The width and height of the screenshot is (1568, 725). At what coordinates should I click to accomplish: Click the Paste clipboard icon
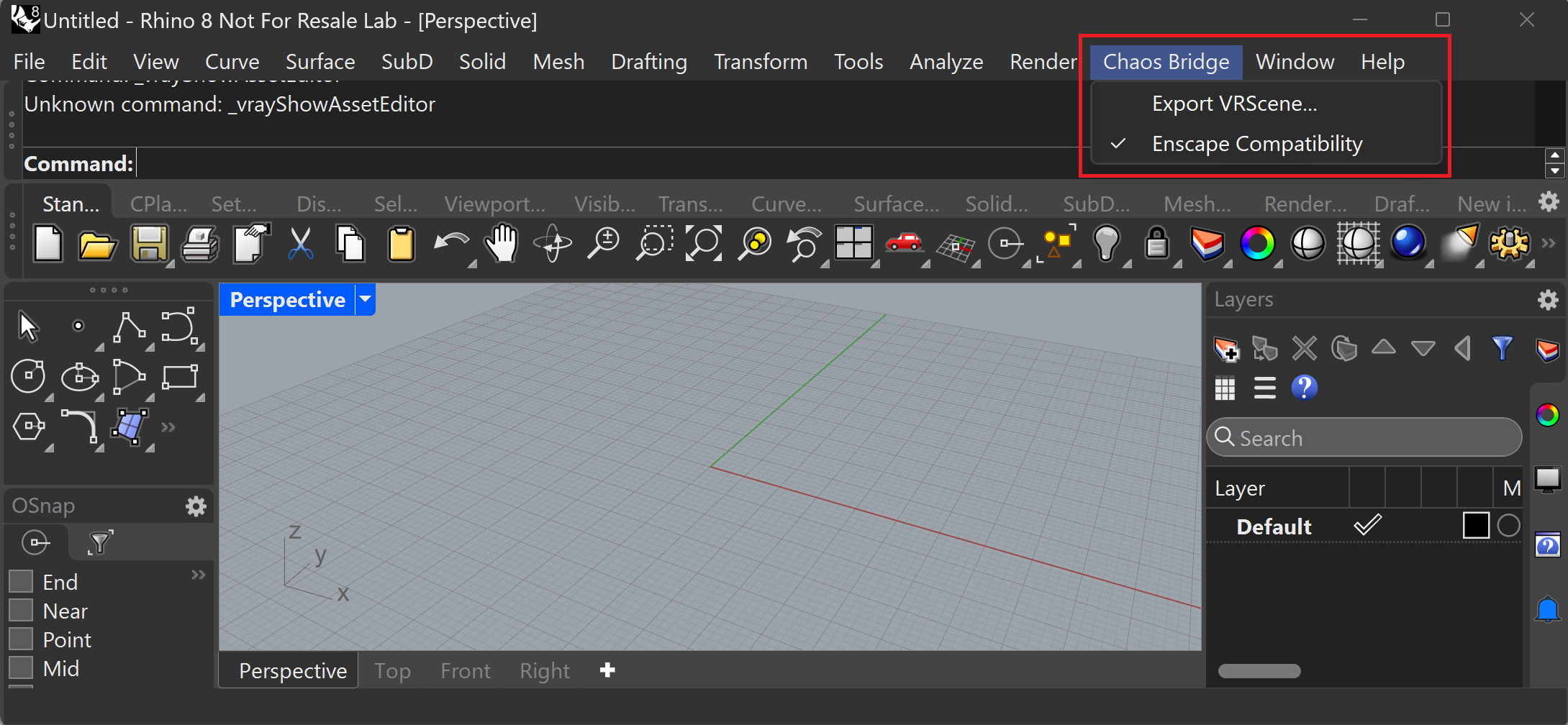tap(401, 245)
